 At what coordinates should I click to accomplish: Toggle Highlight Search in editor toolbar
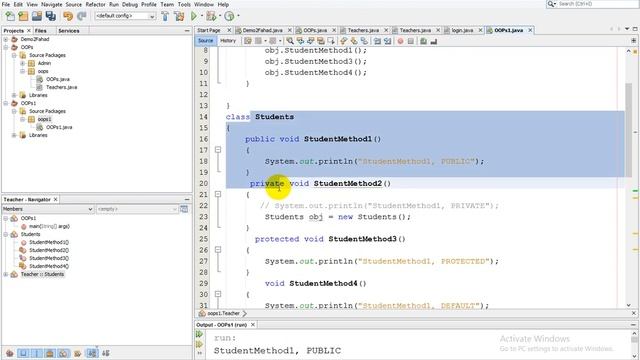pyautogui.click(x=321, y=41)
